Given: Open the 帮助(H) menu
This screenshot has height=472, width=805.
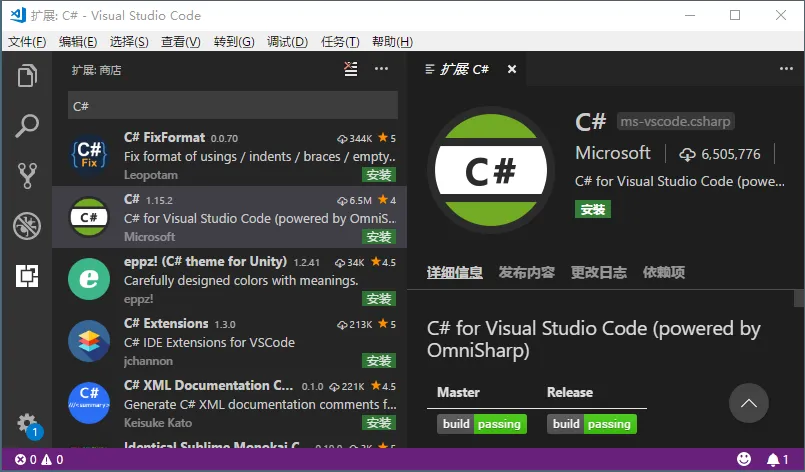Looking at the screenshot, I should [392, 42].
